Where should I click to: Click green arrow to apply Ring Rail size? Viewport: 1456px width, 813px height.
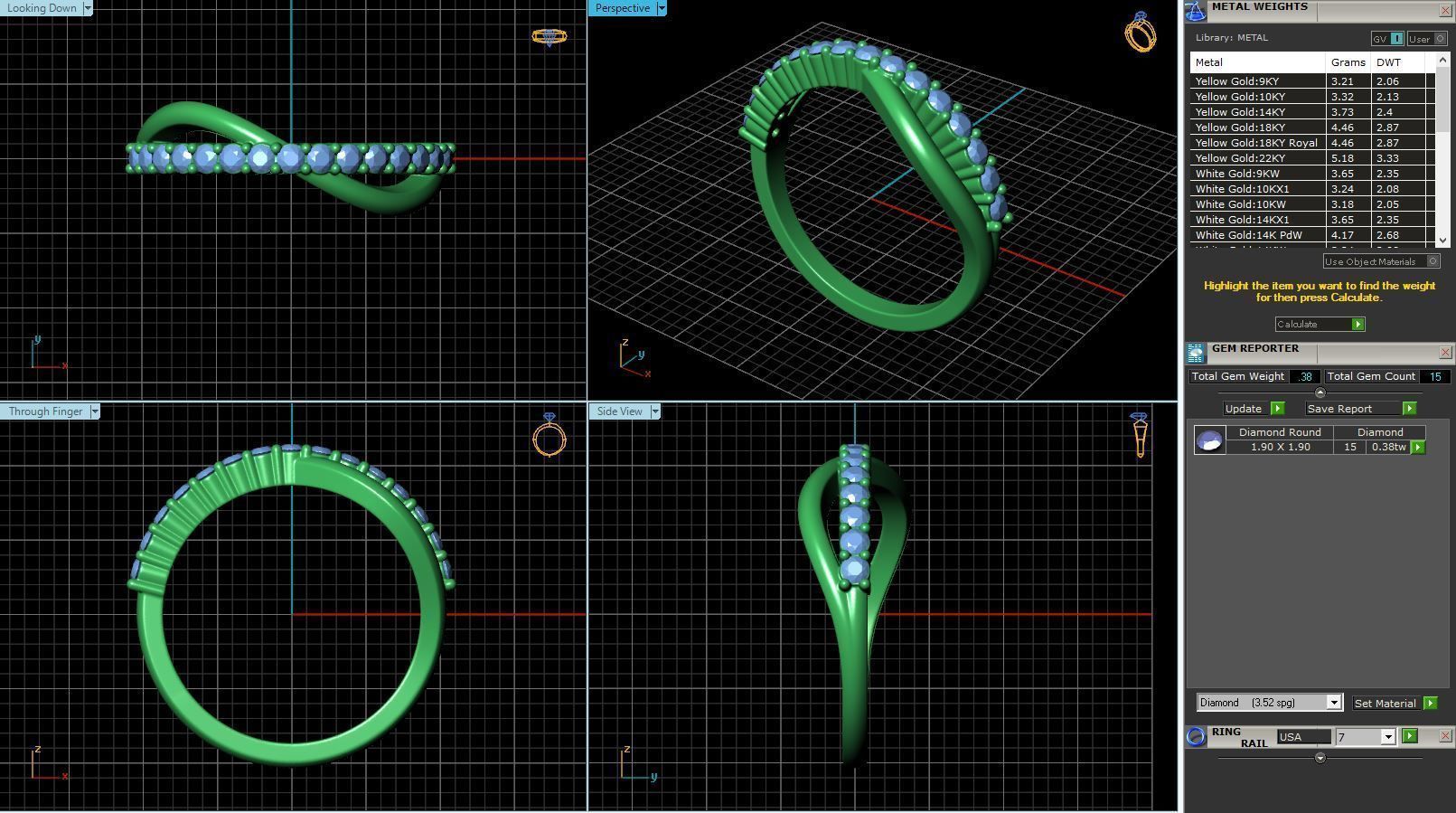(x=1410, y=736)
